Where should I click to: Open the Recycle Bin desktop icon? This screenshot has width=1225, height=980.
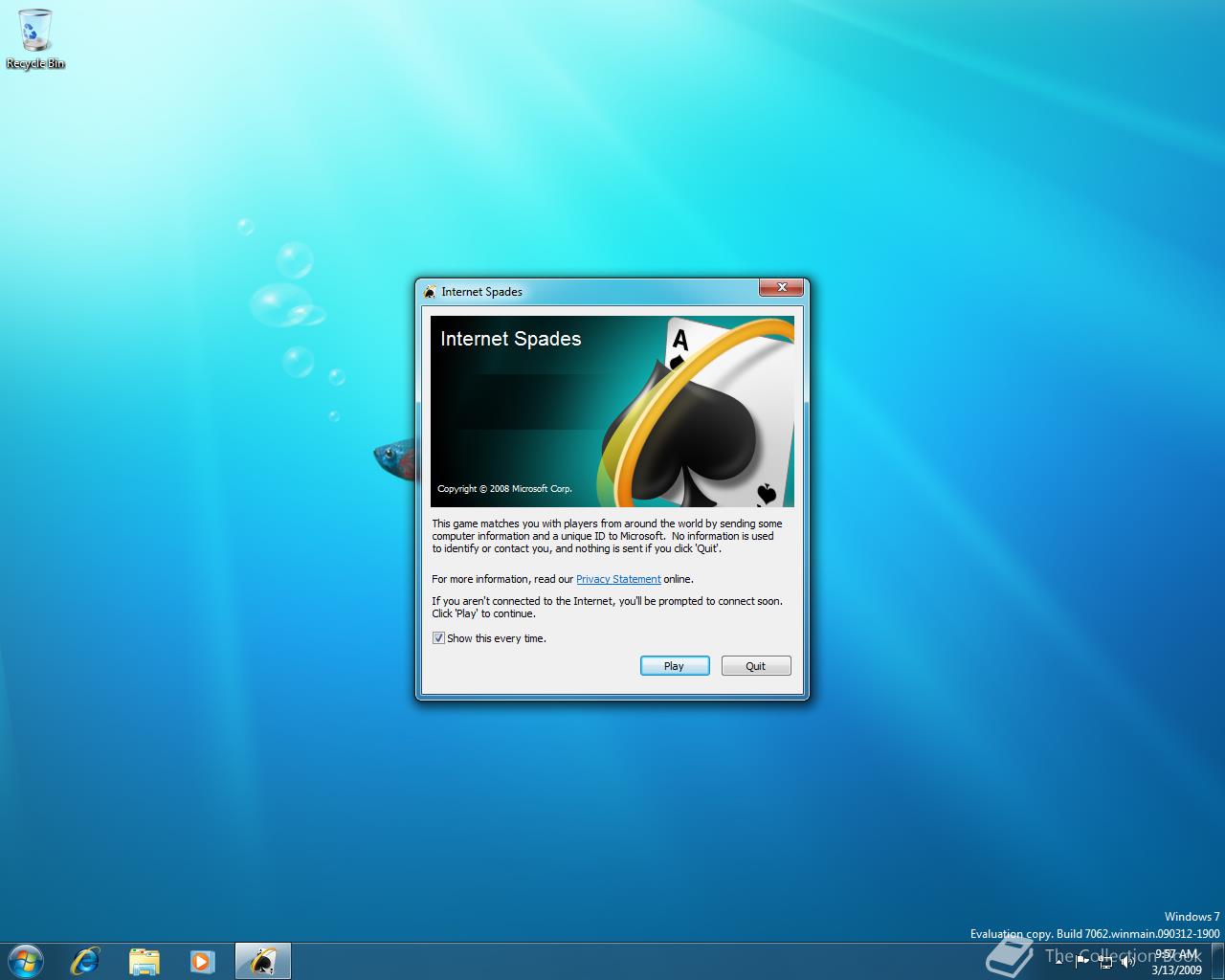tap(34, 38)
